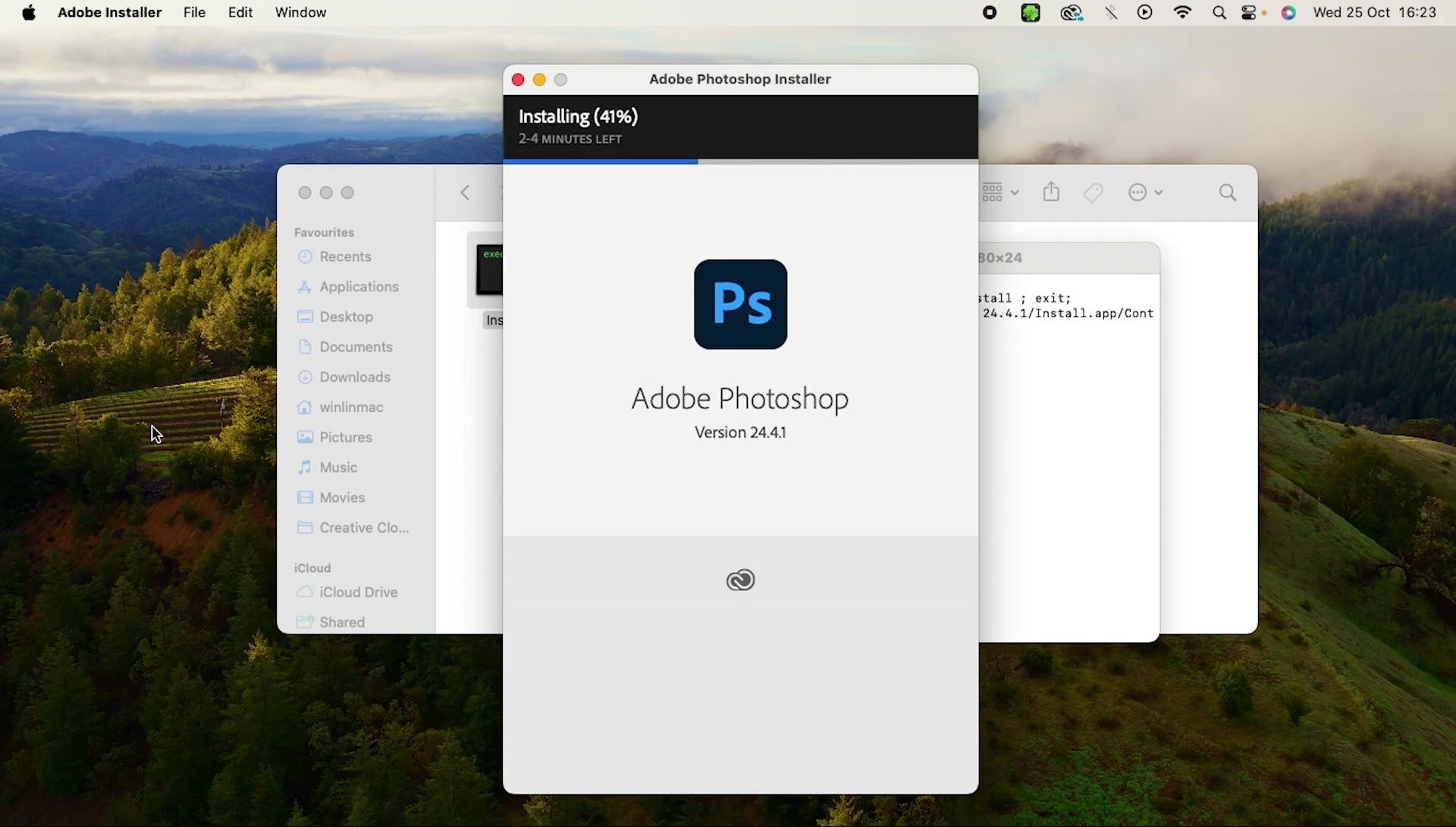The image size is (1456, 827).
Task: Open the Apple menu
Action: 29,12
